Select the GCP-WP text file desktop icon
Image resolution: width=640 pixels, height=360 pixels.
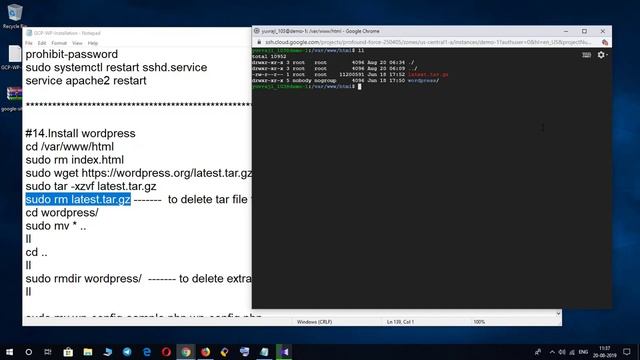(x=14, y=57)
